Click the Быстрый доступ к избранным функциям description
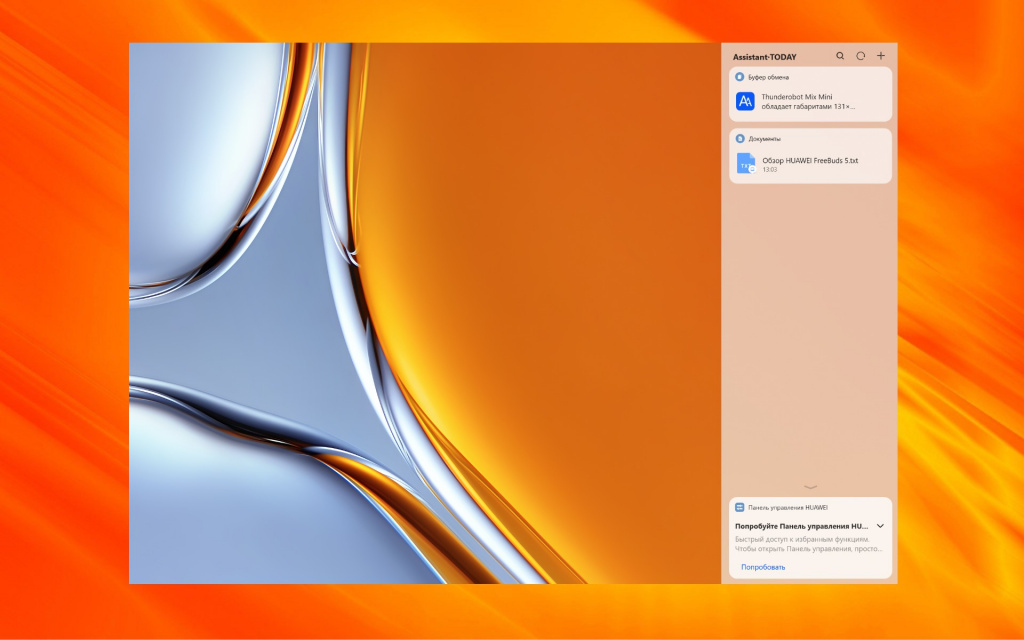1024x640 pixels. pyautogui.click(x=808, y=544)
